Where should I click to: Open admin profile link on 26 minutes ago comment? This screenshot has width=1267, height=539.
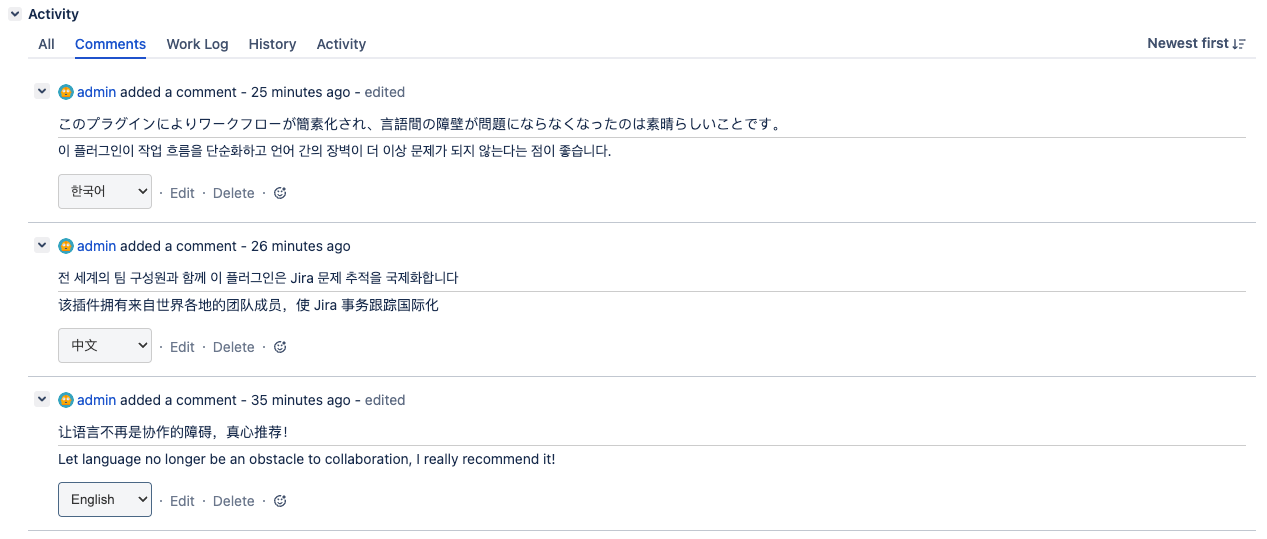click(97, 246)
